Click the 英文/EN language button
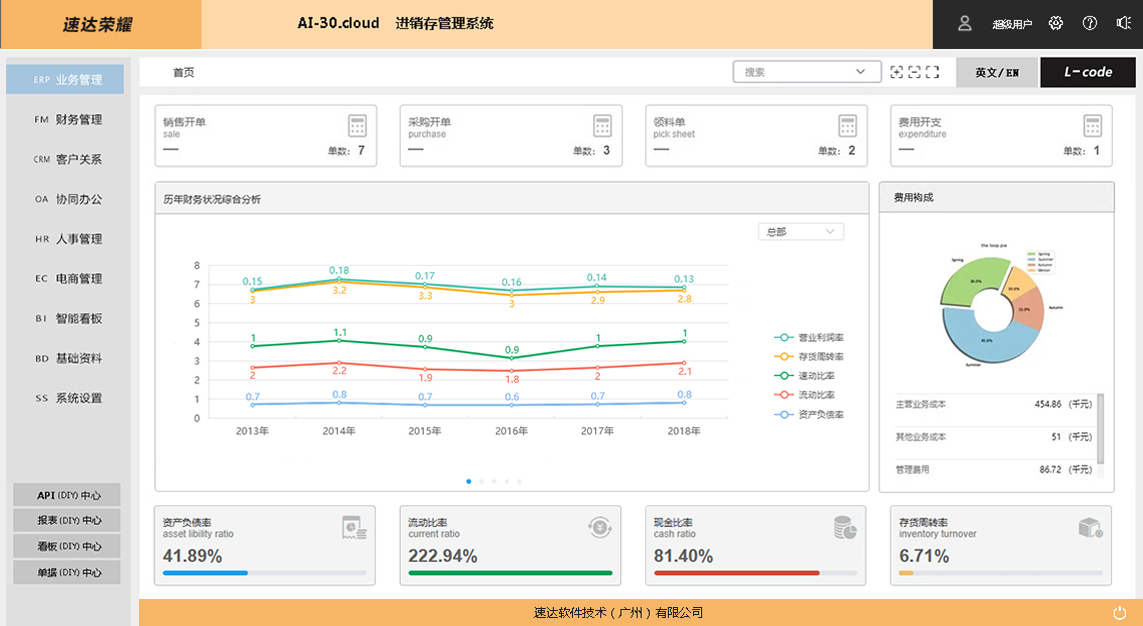1143x626 pixels. click(997, 72)
